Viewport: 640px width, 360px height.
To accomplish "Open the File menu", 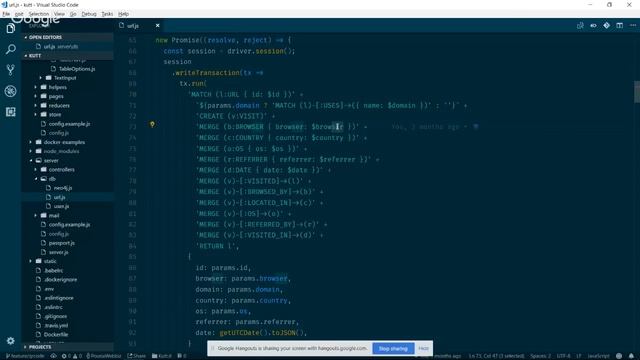I will (x=6, y=14).
